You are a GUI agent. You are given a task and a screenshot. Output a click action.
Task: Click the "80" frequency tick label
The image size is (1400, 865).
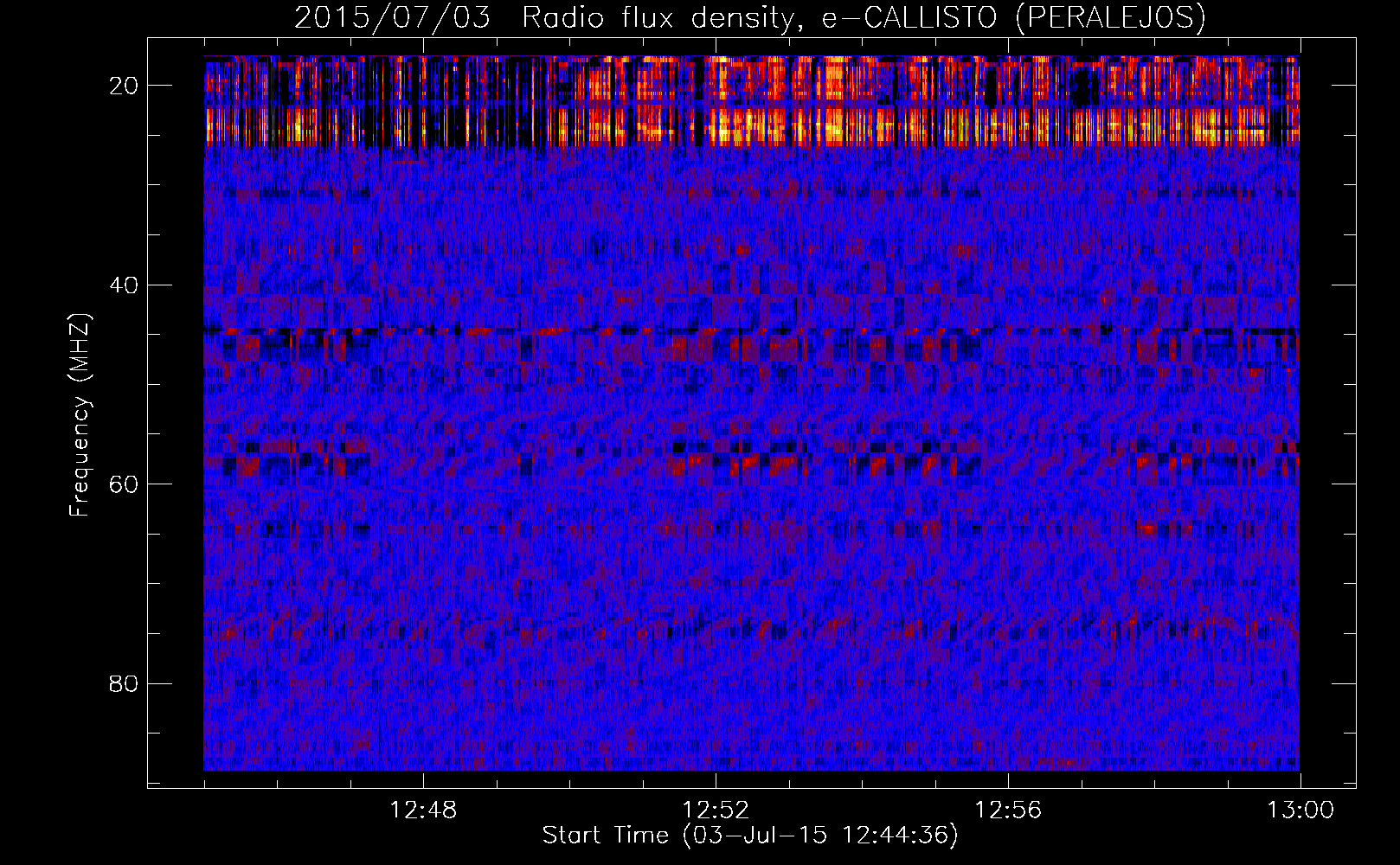pos(125,683)
